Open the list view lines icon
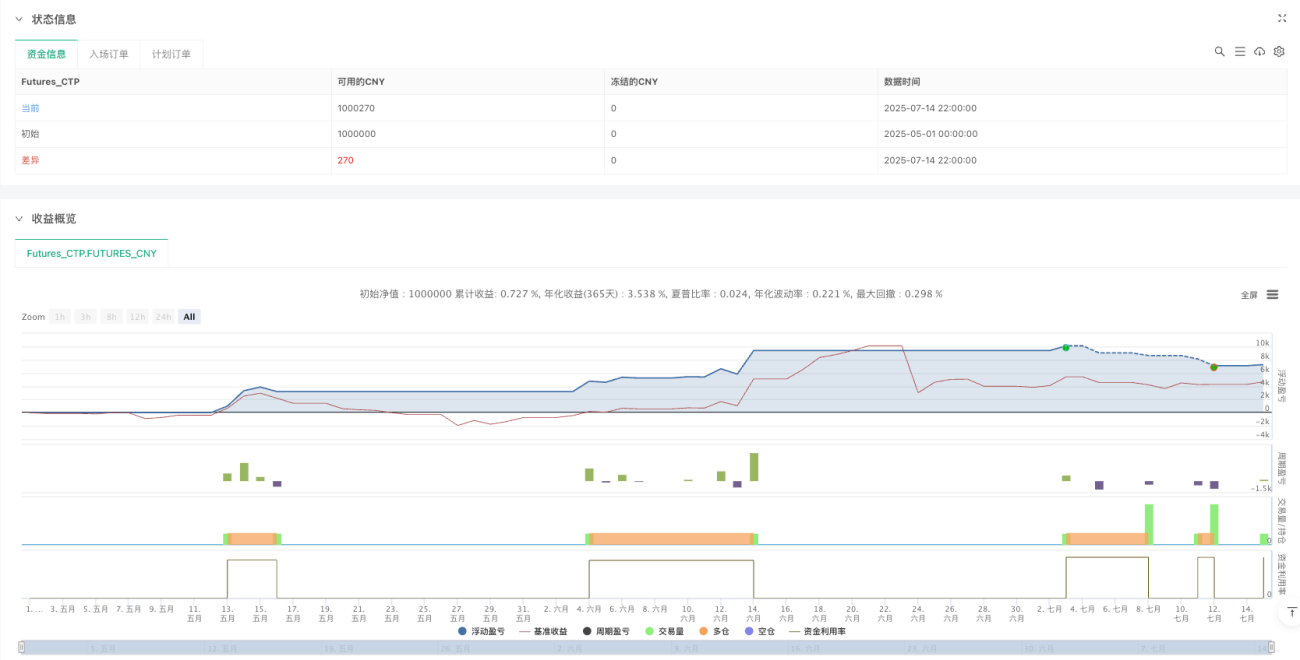The height and width of the screenshot is (660, 1300). pyautogui.click(x=1240, y=51)
